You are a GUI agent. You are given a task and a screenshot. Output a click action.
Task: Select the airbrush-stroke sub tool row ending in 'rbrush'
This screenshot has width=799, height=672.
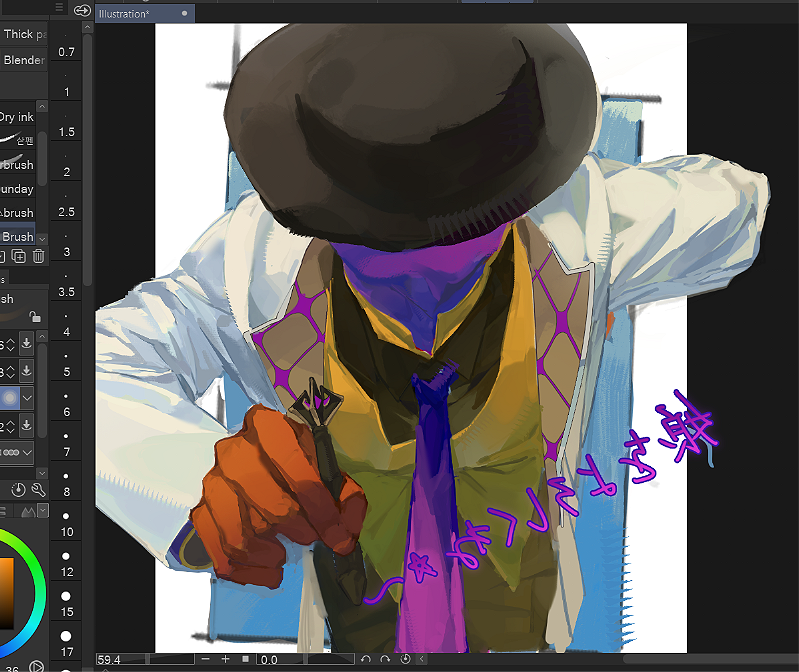[17, 163]
